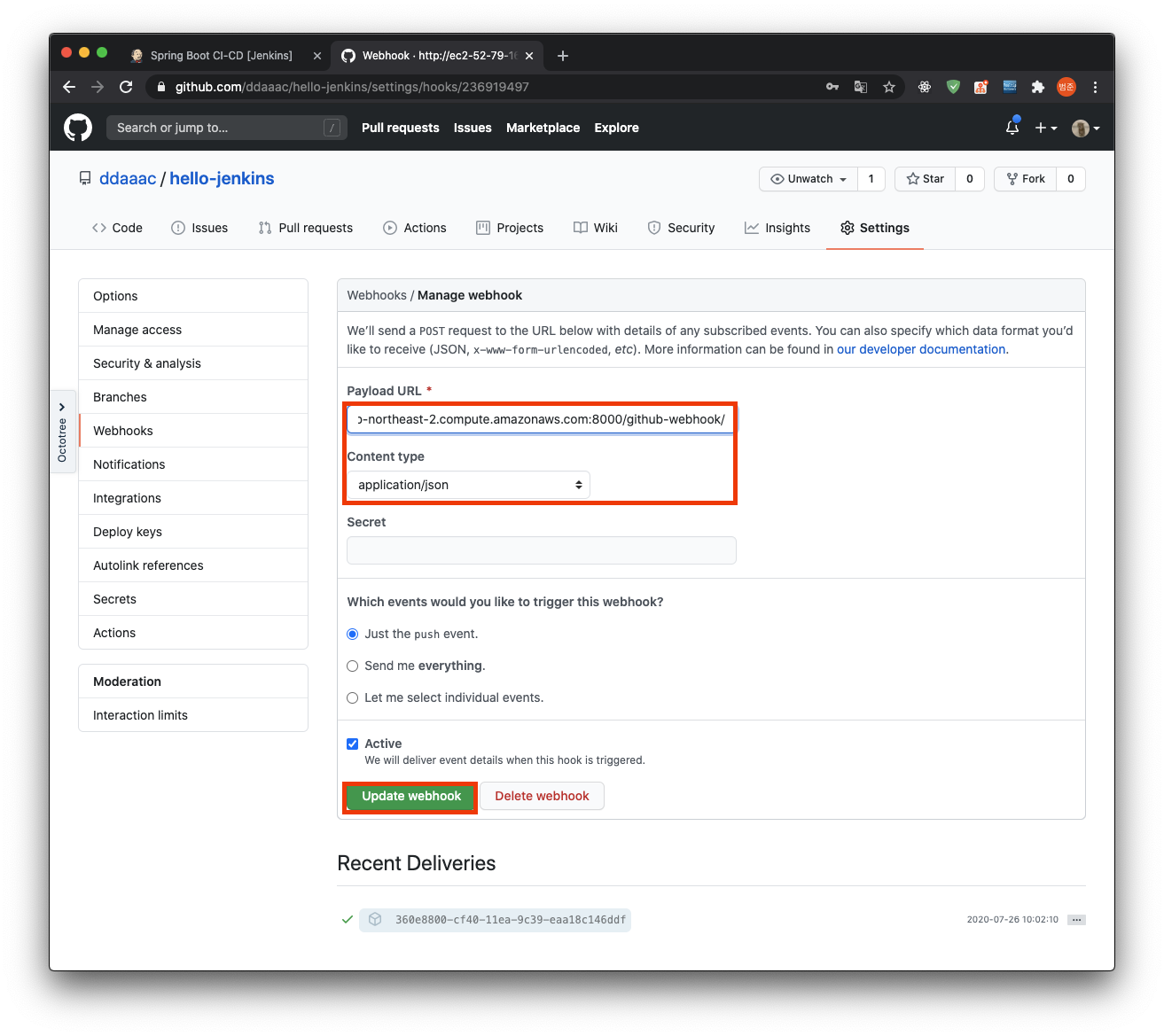Viewport: 1164px width, 1036px height.
Task: Fork the hello-jenkins repository
Action: click(1026, 178)
